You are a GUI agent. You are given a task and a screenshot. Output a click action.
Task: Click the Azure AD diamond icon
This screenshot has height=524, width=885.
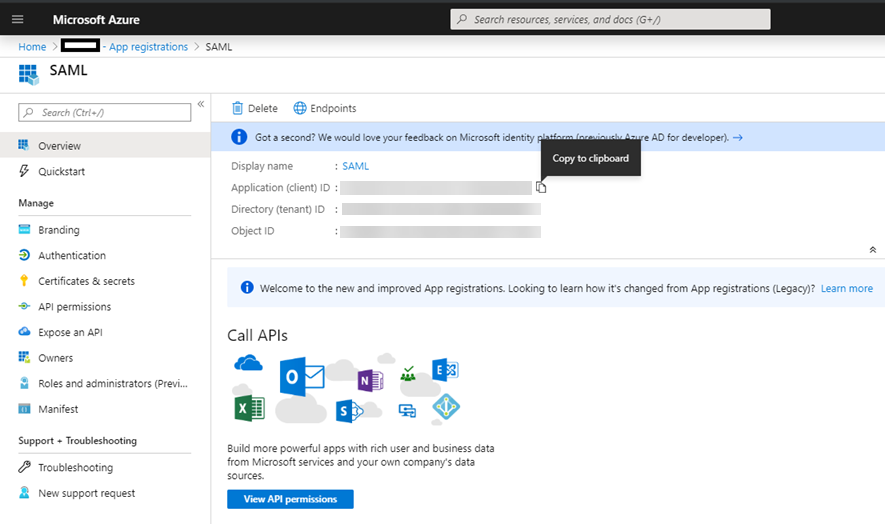[446, 407]
